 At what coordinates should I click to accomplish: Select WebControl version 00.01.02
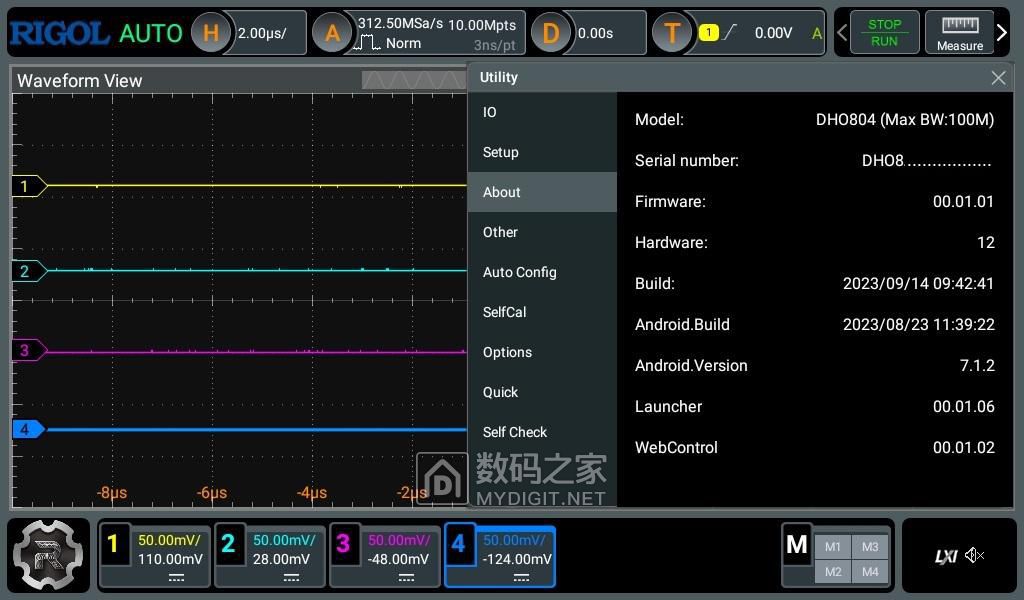tap(963, 448)
